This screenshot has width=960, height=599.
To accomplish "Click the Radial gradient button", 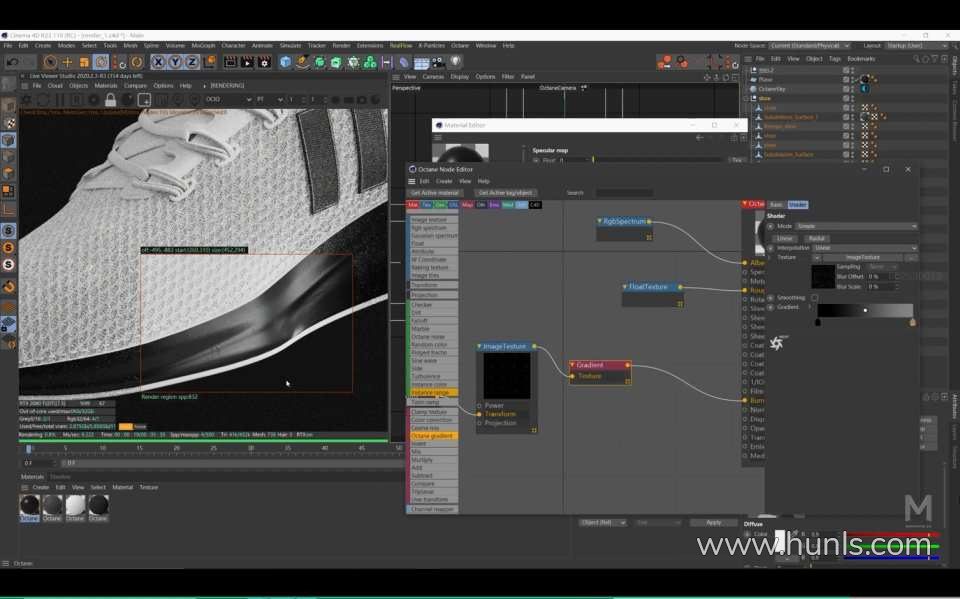I will pyautogui.click(x=817, y=238).
